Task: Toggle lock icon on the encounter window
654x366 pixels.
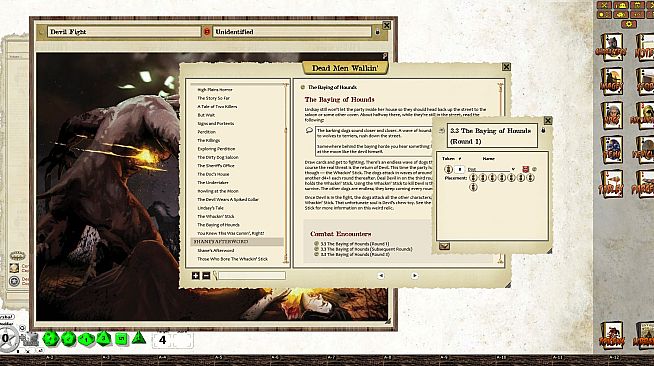Action: tap(543, 130)
